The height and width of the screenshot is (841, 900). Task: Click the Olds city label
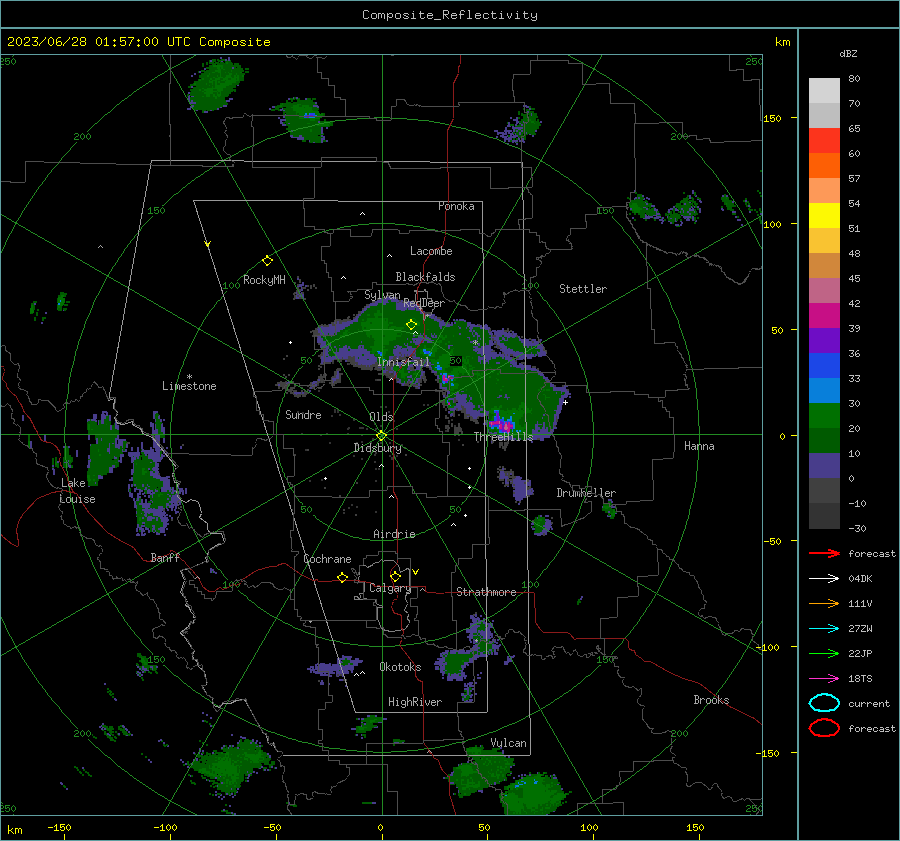point(381,417)
